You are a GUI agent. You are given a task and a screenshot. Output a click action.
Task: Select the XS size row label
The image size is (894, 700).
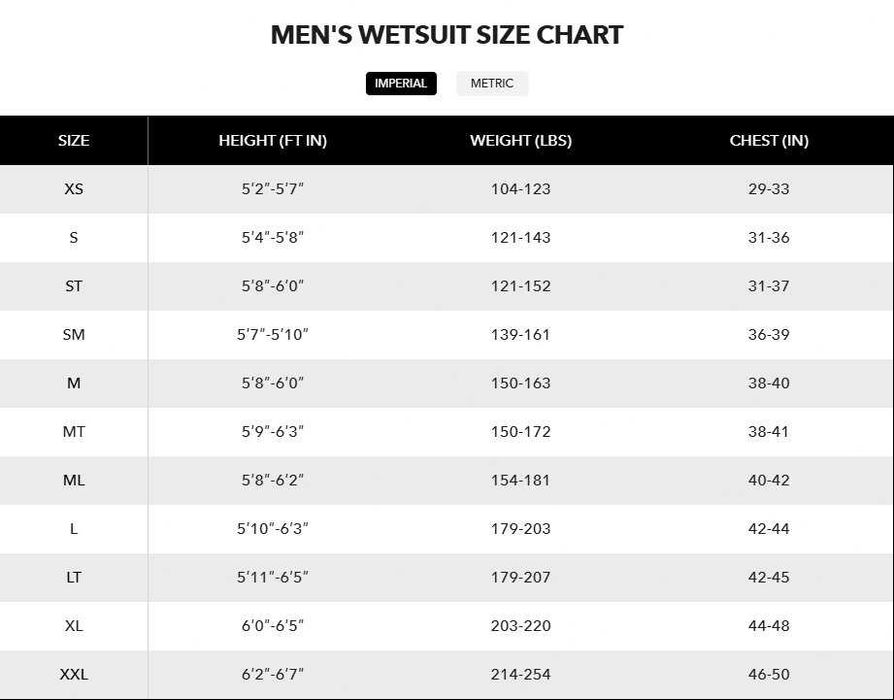point(74,189)
